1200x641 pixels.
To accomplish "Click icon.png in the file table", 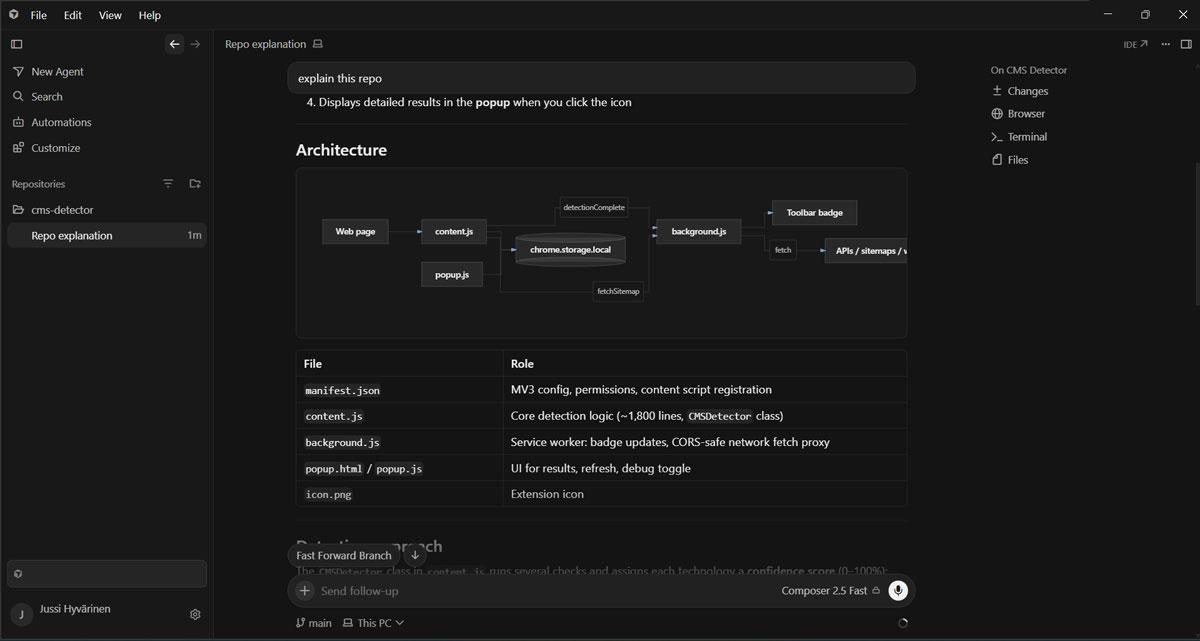I will [x=328, y=494].
